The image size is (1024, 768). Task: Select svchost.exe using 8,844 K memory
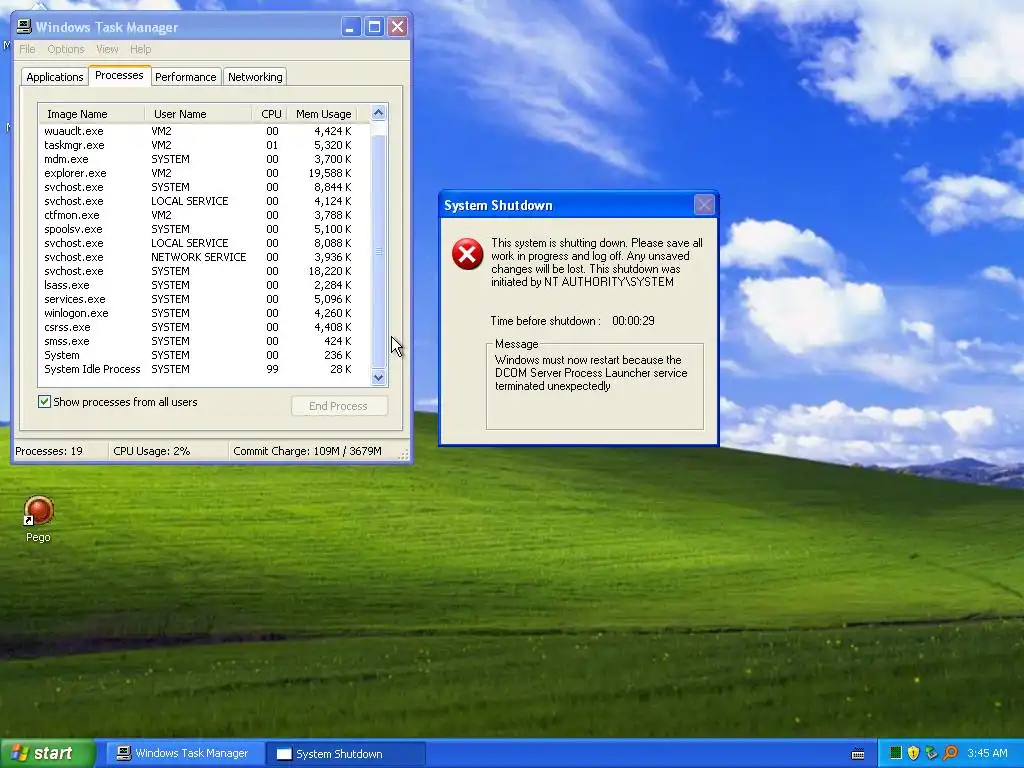(204, 187)
